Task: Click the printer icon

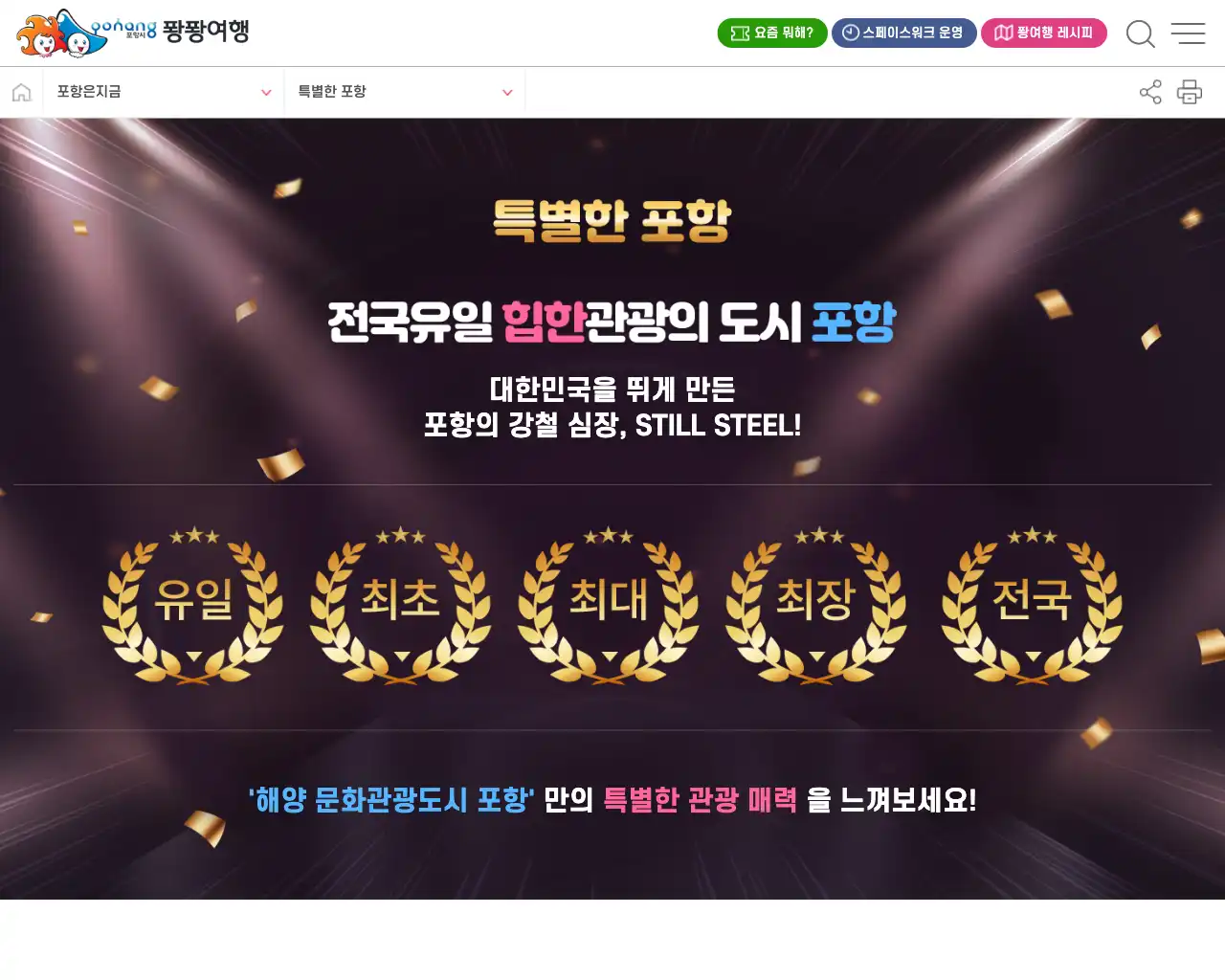Action: [1190, 92]
